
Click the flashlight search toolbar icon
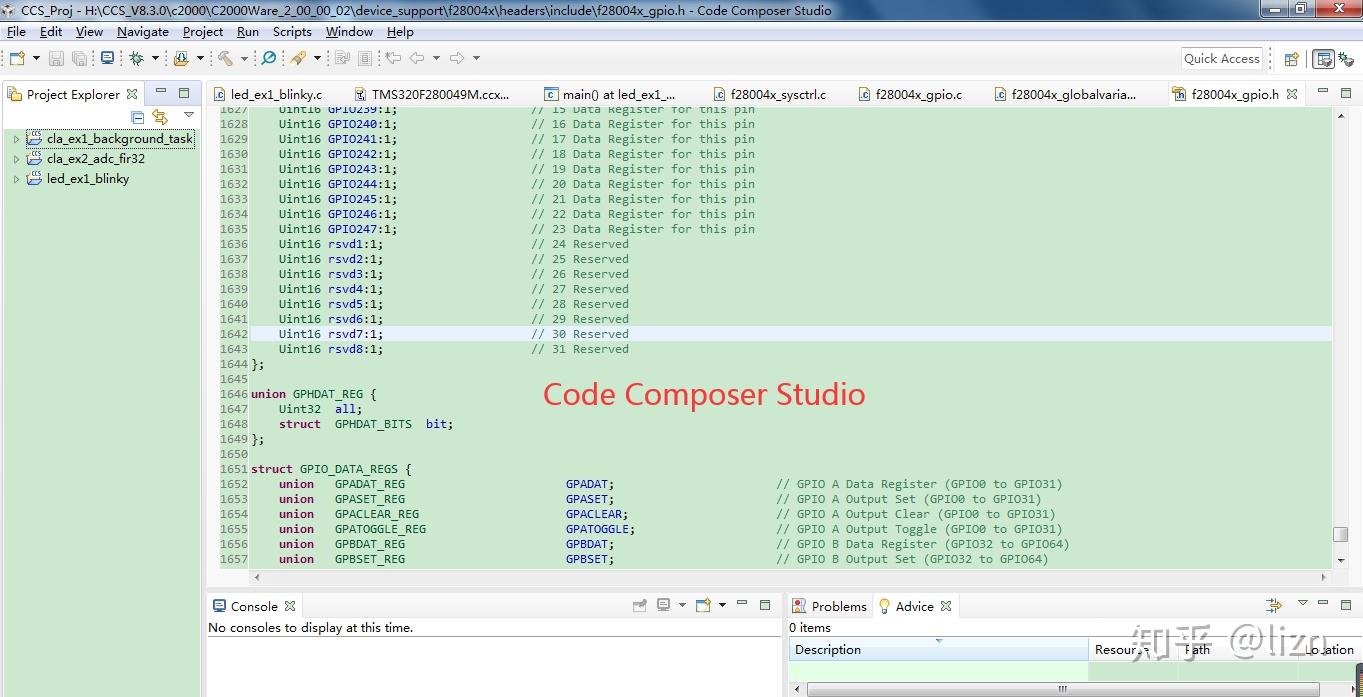[x=298, y=58]
